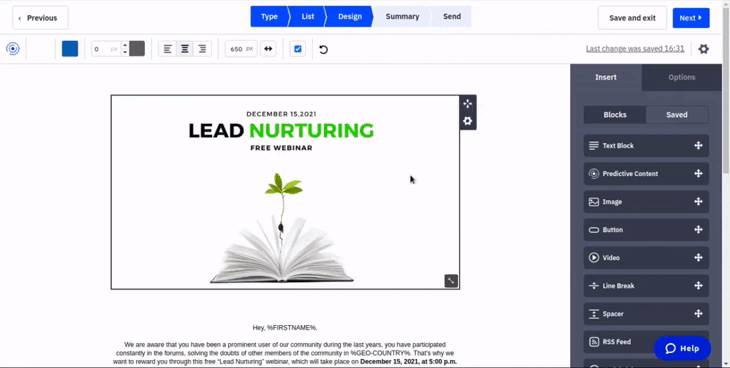730x368 pixels.
Task: Click the Video block item
Action: click(x=646, y=258)
